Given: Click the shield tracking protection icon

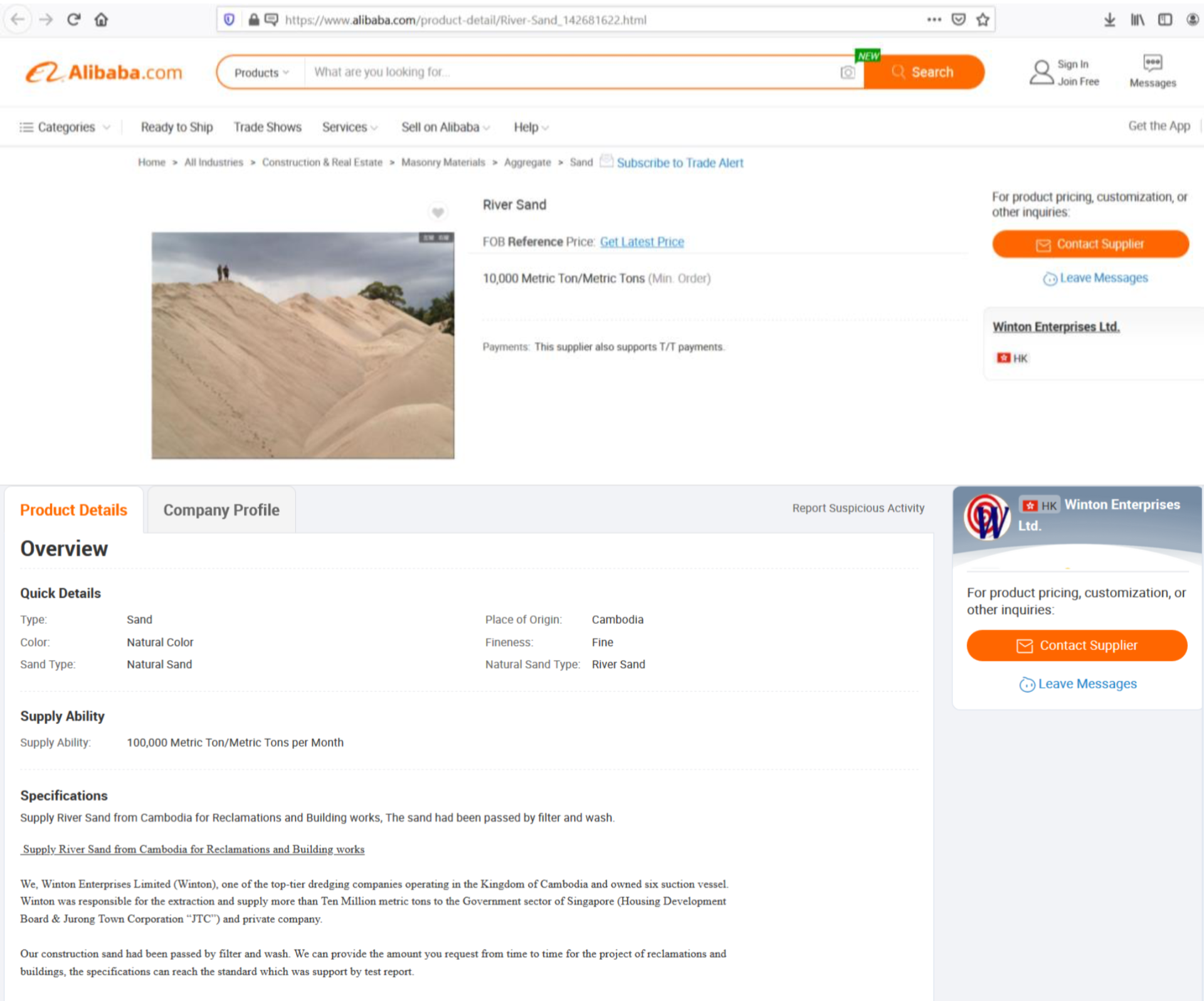Looking at the screenshot, I should pyautogui.click(x=230, y=19).
